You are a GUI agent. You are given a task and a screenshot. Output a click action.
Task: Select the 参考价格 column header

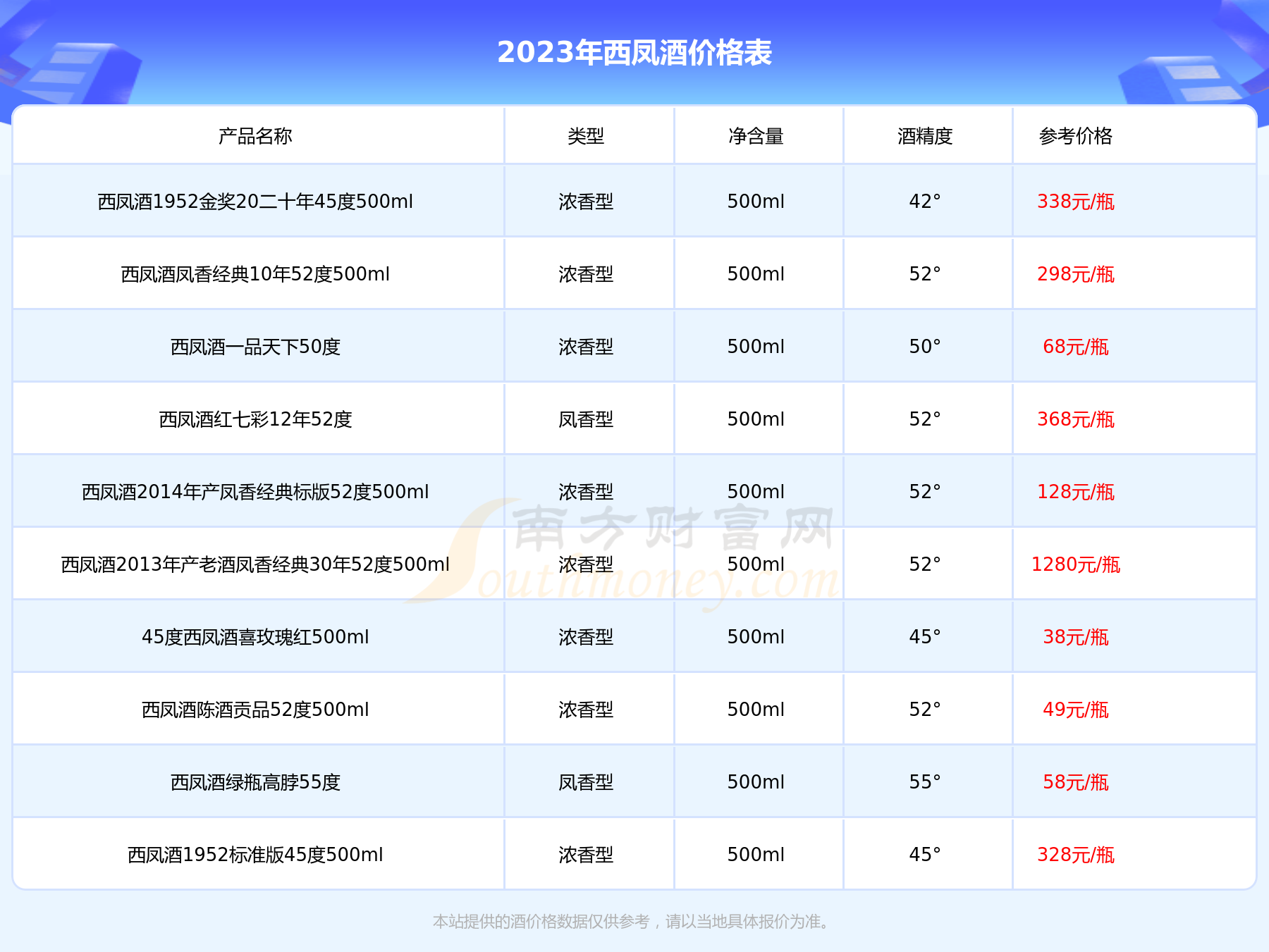click(1076, 136)
